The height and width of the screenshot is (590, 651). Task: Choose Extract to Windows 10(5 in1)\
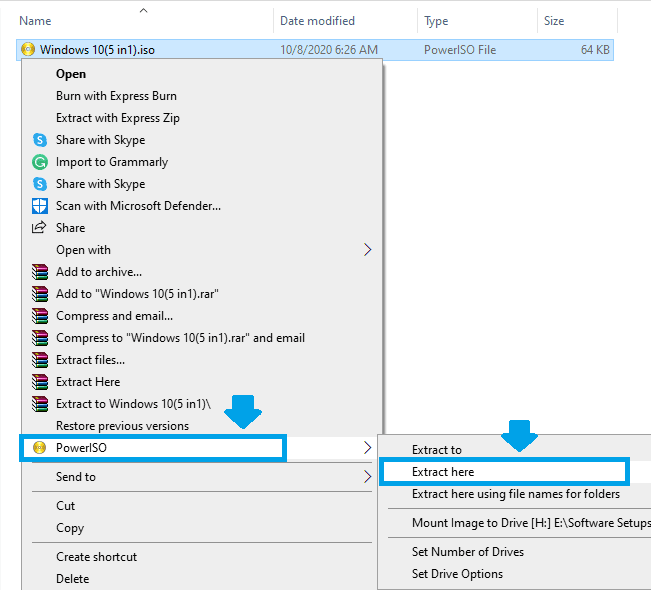(x=133, y=404)
